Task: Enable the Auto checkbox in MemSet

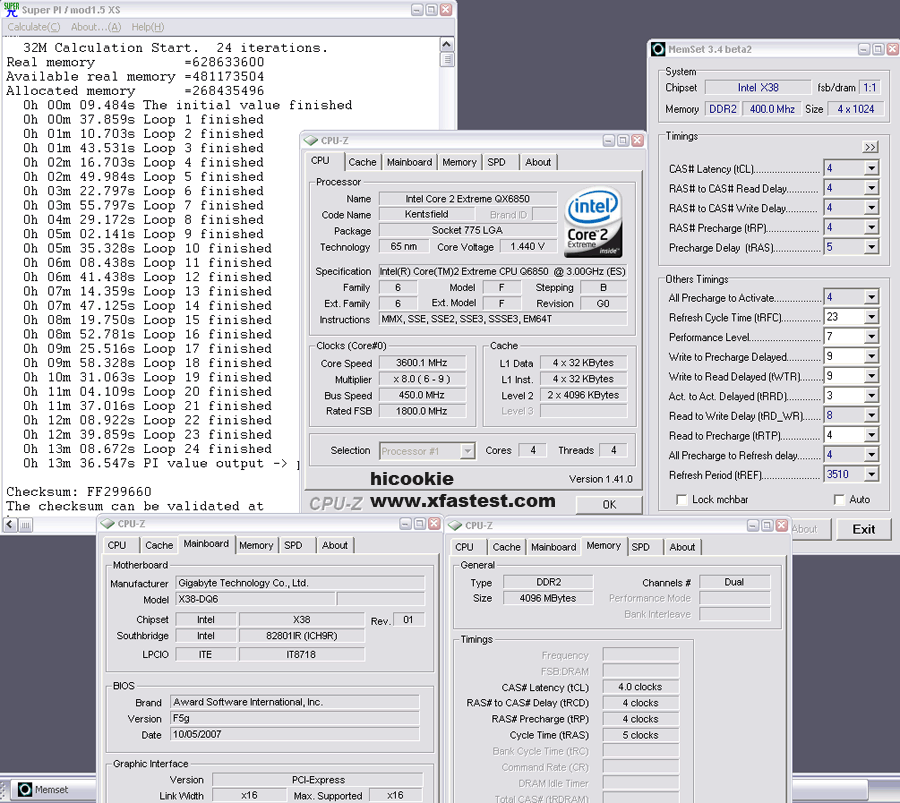Action: [839, 500]
